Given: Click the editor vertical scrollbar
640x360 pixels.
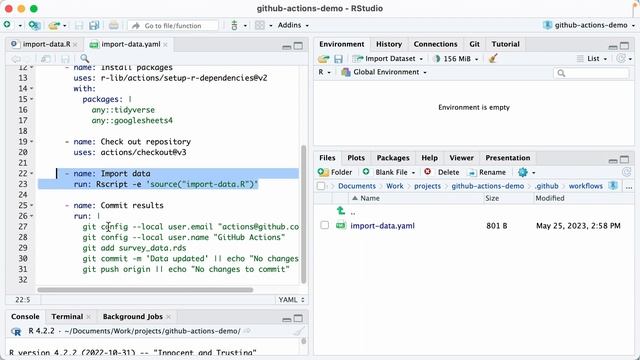Looking at the screenshot, I should [303, 214].
